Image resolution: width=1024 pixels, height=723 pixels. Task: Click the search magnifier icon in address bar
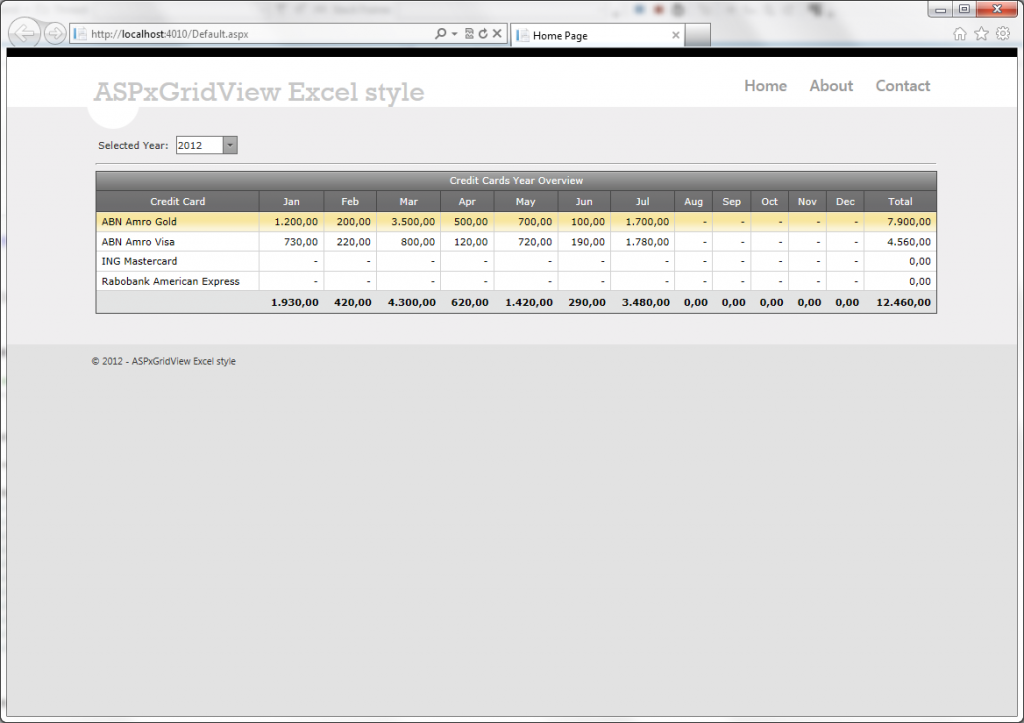point(440,34)
